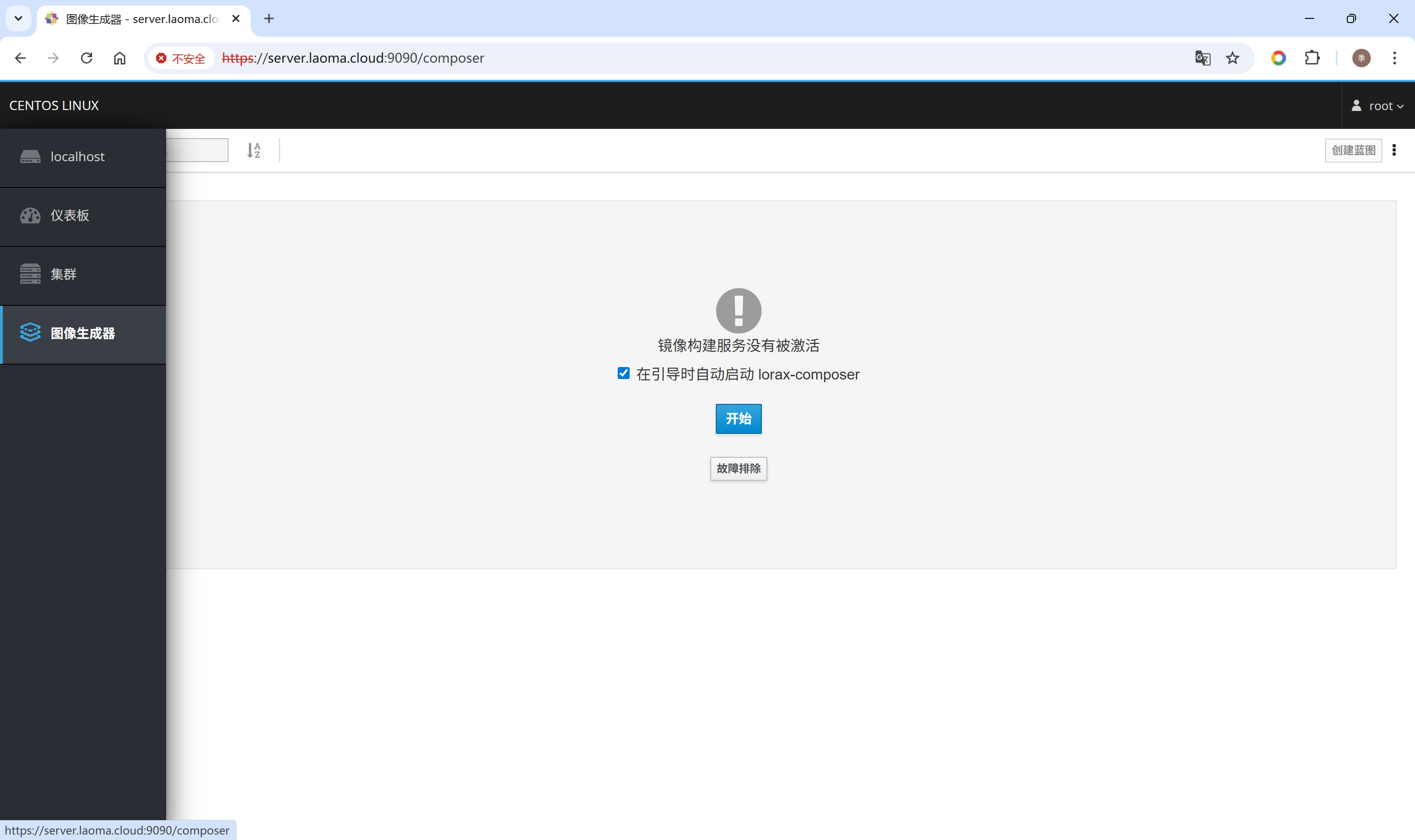Open Chrome's customize menu with three dots

[1395, 58]
